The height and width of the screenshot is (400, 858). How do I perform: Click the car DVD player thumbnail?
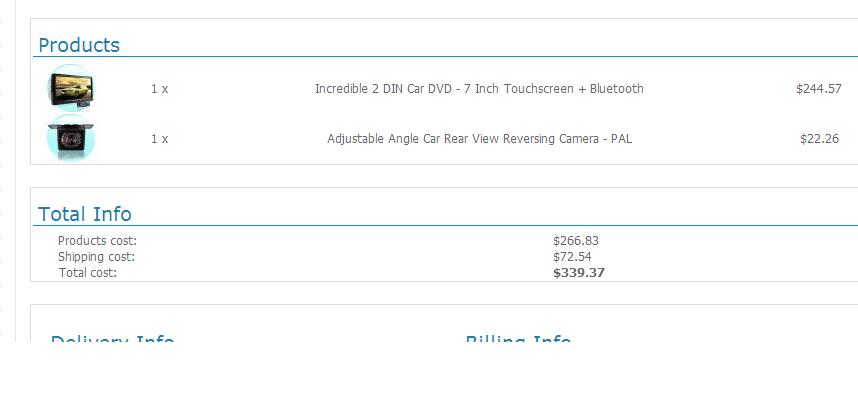(71, 88)
